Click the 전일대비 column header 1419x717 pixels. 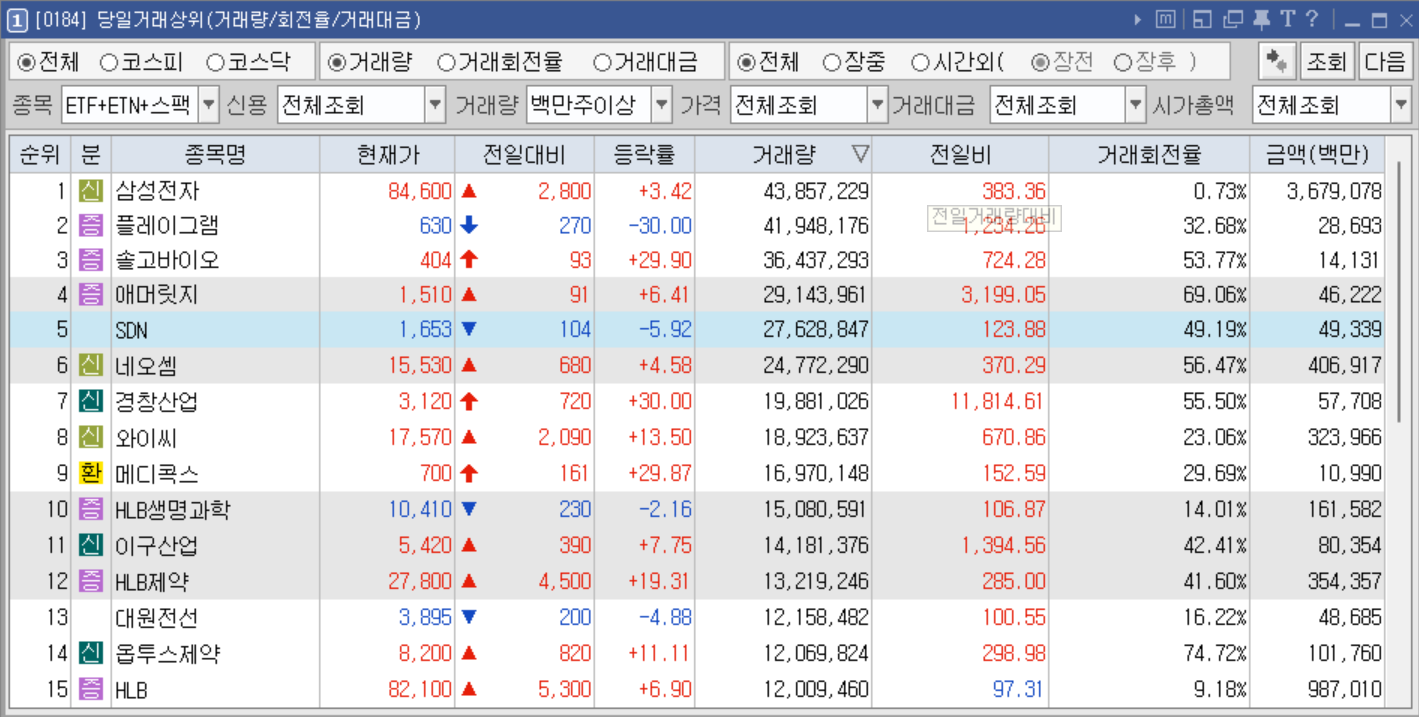[x=524, y=154]
